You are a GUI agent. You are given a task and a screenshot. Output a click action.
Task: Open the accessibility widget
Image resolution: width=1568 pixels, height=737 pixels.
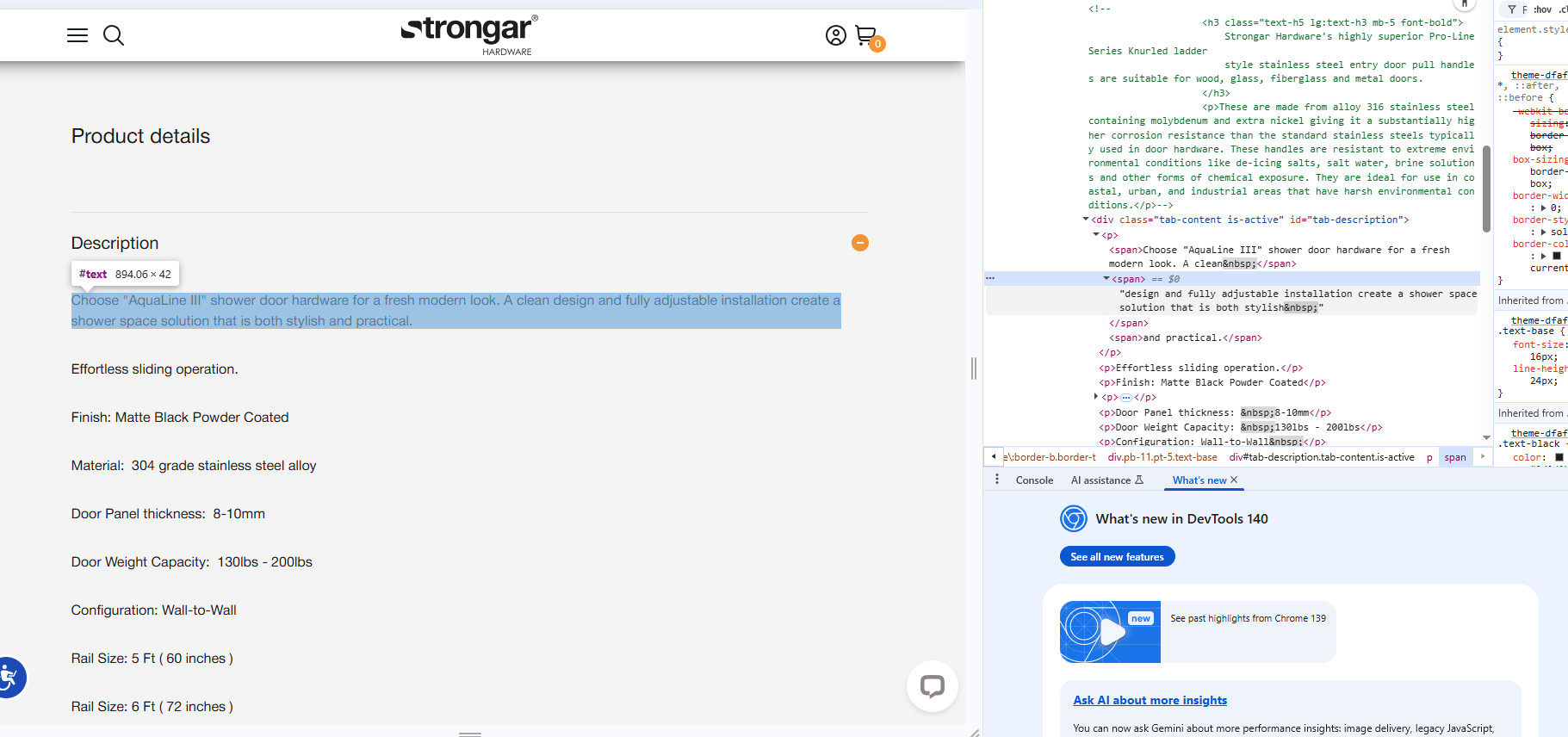[x=10, y=678]
